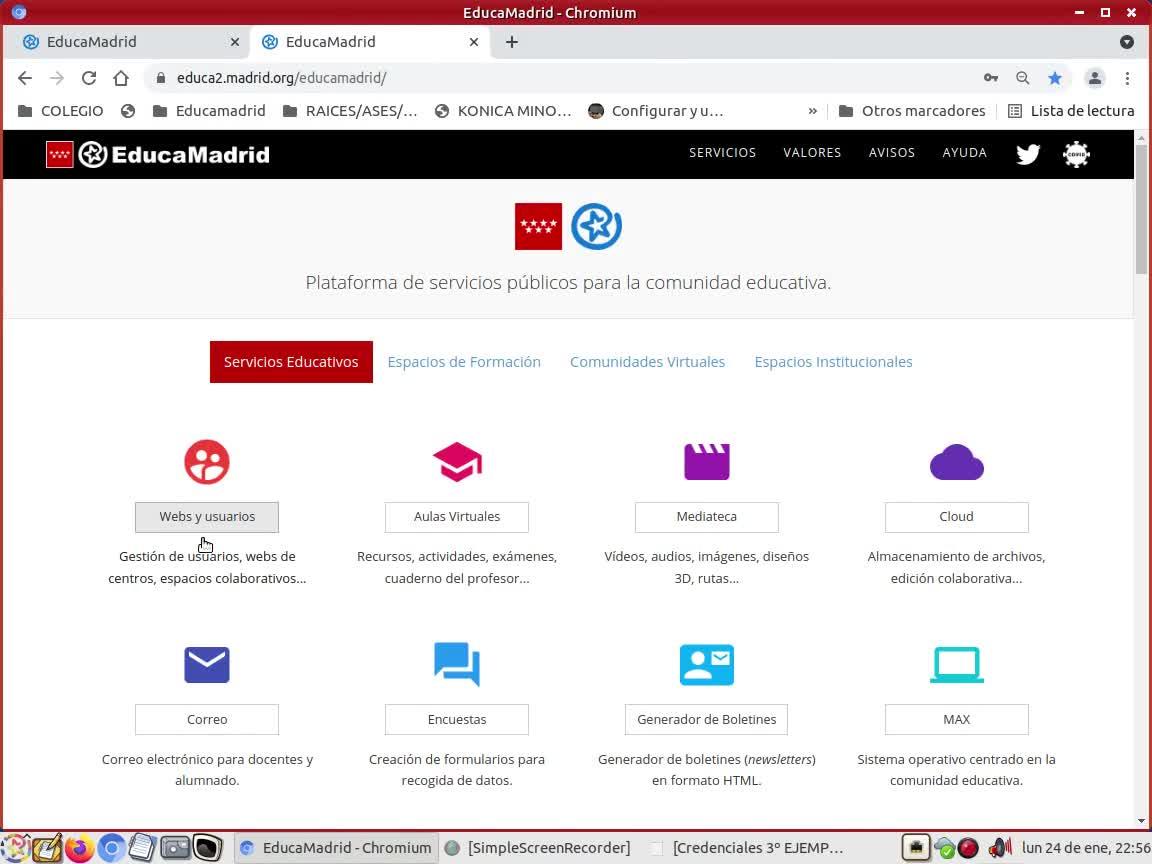Viewport: 1152px width, 864px height.
Task: Click the red Comunidad de Madrid flag logo
Action: [539, 226]
